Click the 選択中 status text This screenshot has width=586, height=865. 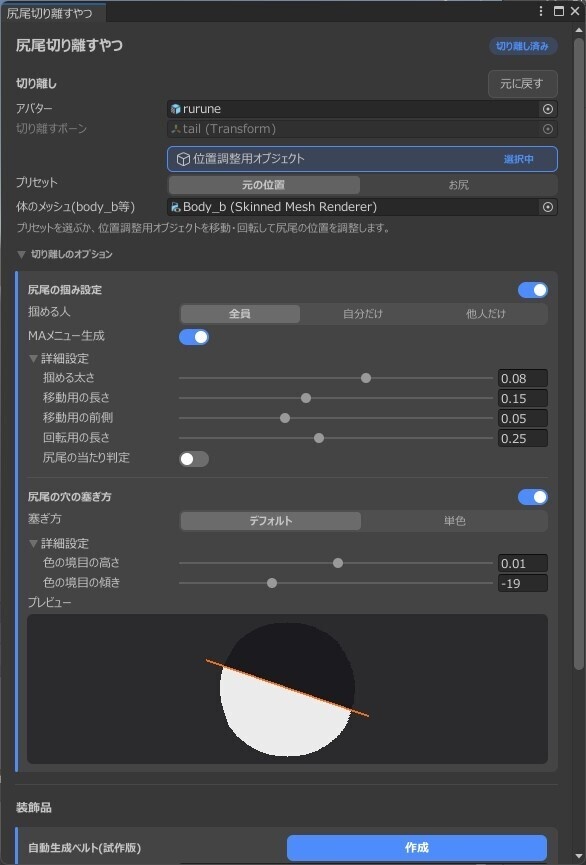click(519, 159)
